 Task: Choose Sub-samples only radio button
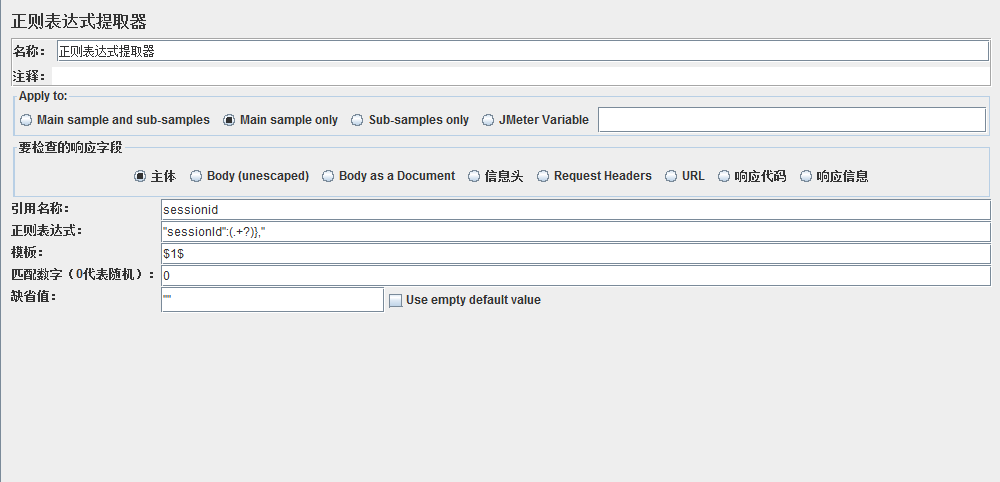point(357,120)
